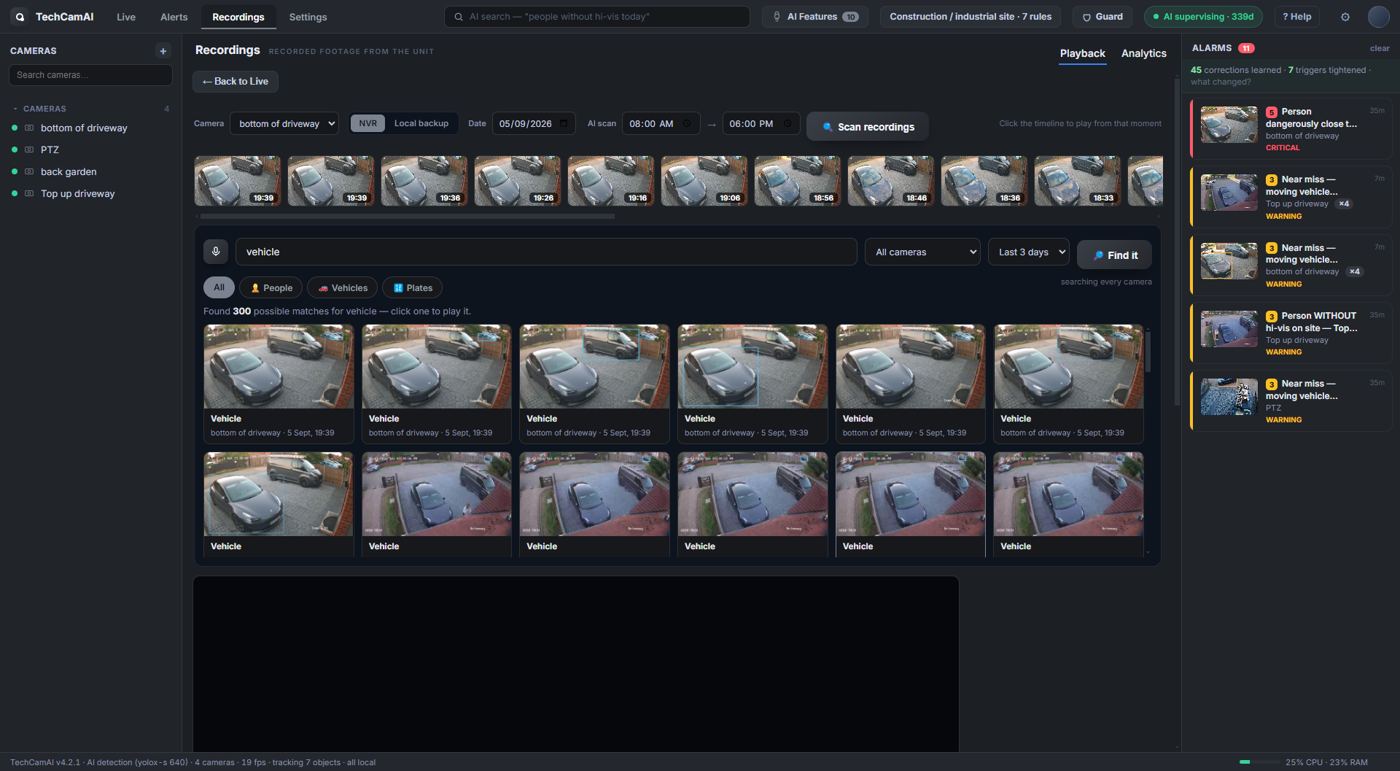The width and height of the screenshot is (1400, 771).
Task: Click clock icon in 06:00 PM field
Action: [x=787, y=124]
